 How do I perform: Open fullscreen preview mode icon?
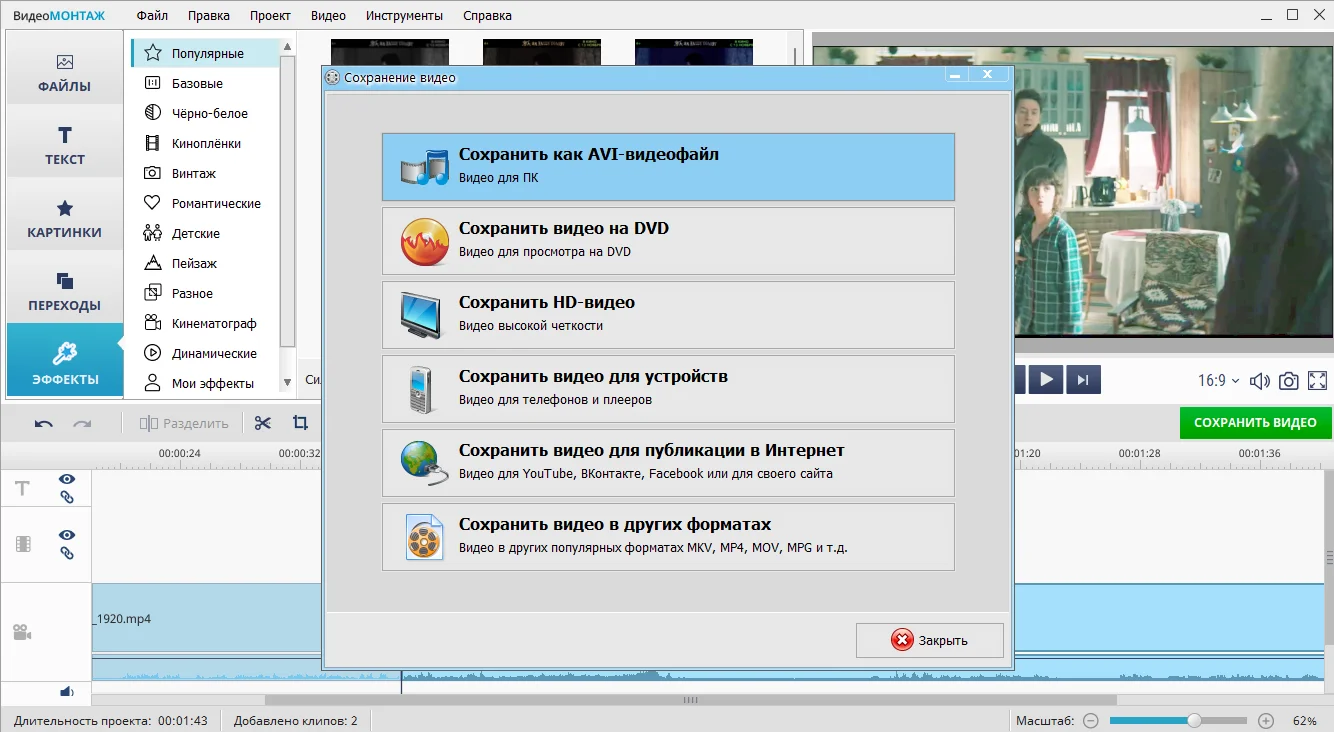tap(1317, 380)
